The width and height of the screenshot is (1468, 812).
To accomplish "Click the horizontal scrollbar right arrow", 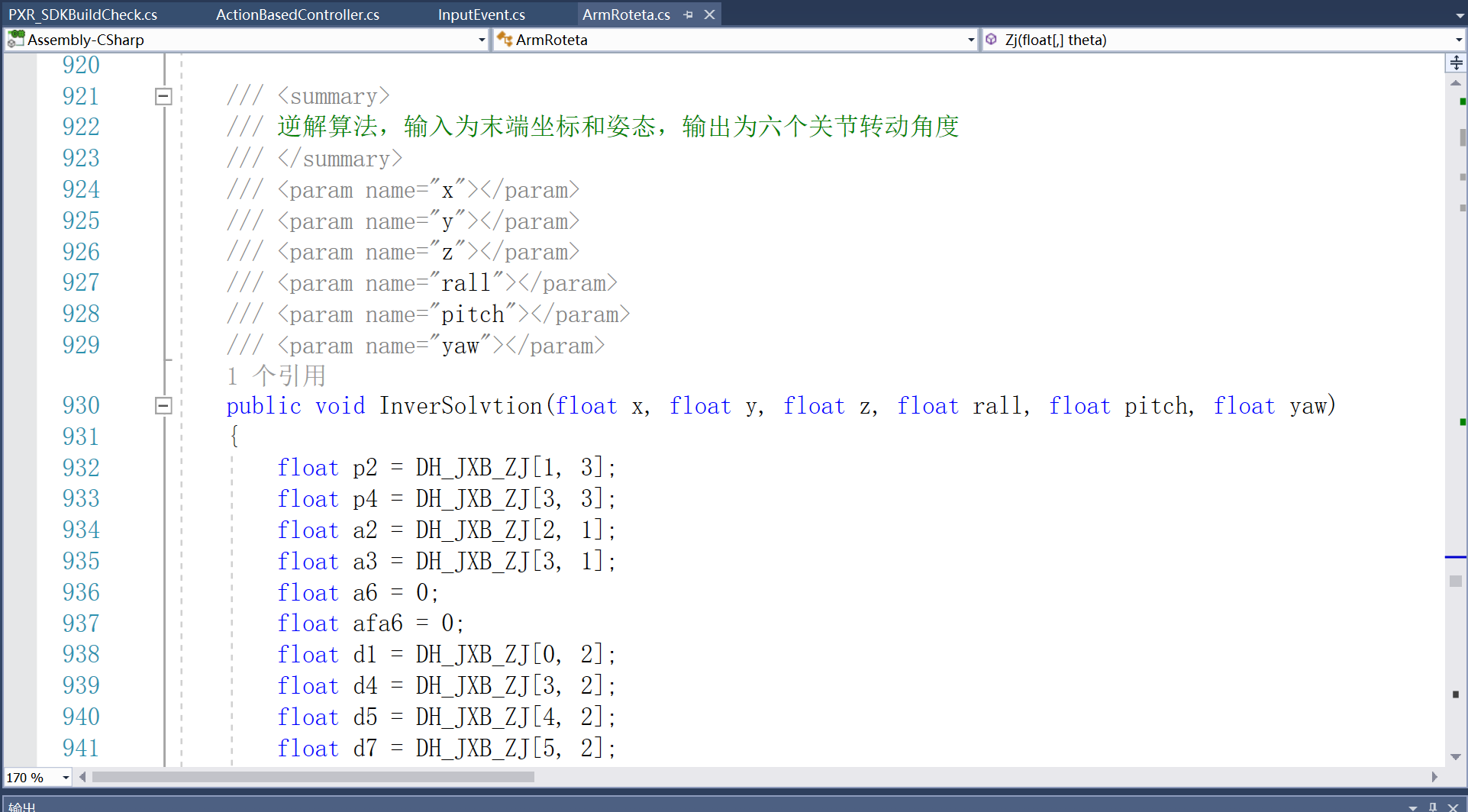I will 1434,777.
